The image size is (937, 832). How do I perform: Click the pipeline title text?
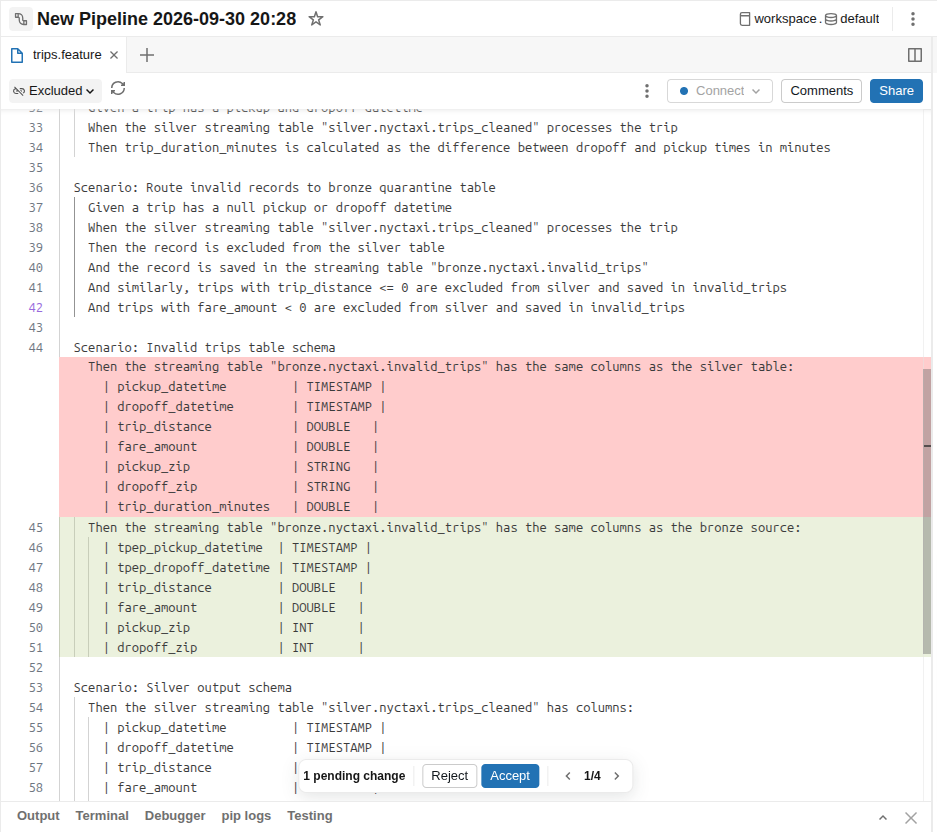point(166,19)
